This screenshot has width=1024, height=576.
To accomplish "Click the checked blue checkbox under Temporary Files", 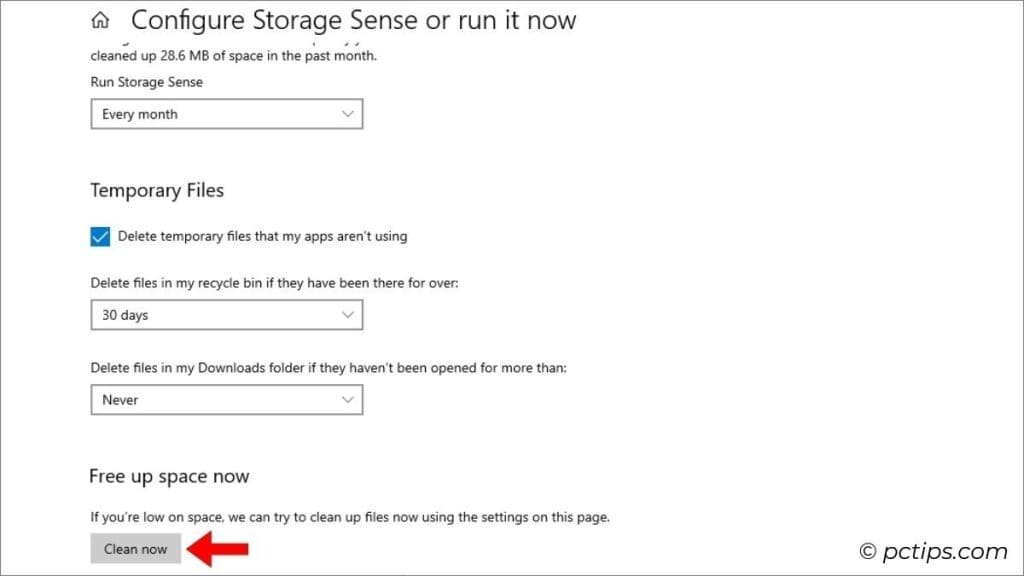I will pos(99,236).
